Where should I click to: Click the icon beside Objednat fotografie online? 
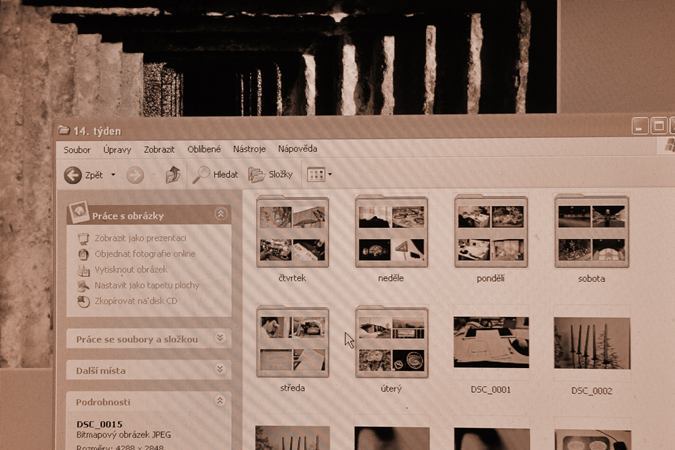pos(84,254)
